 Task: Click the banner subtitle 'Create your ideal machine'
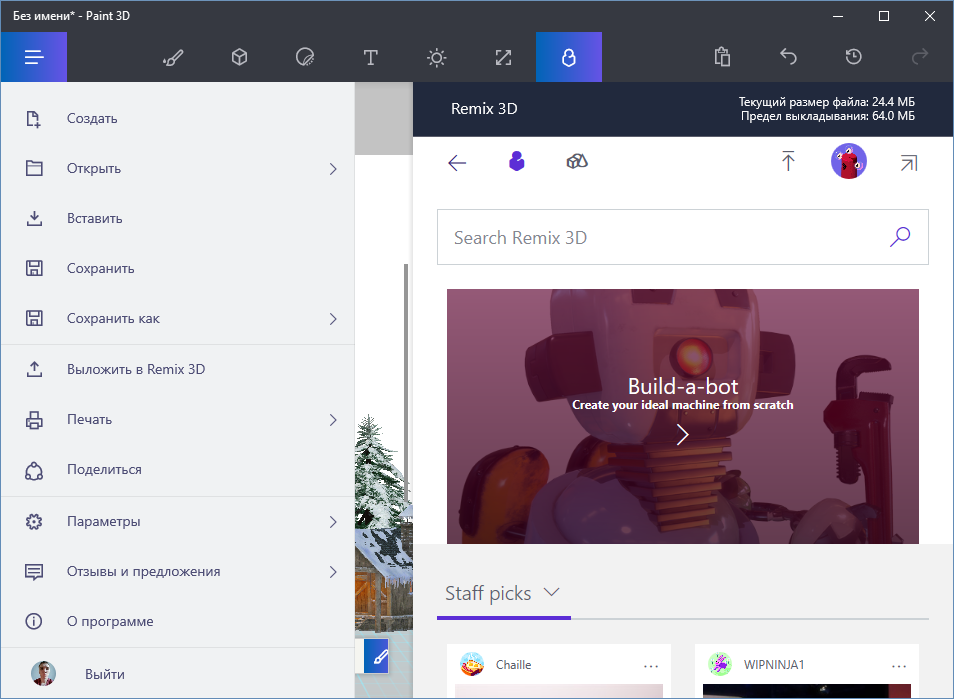pyautogui.click(x=683, y=405)
